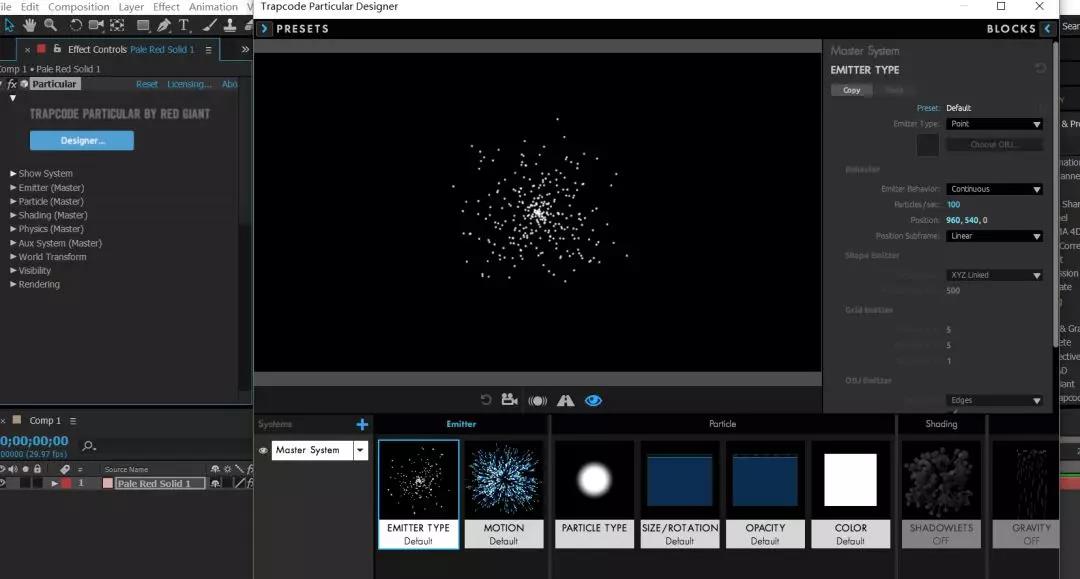This screenshot has height=579, width=1080.
Task: Expand the Particle (Master) group
Action: point(13,201)
